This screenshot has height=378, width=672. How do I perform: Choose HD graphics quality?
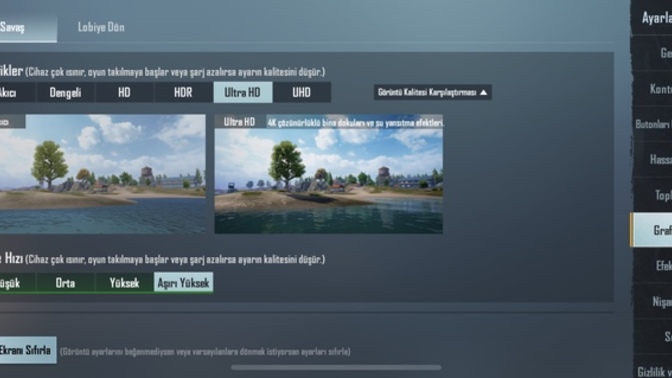(x=124, y=93)
